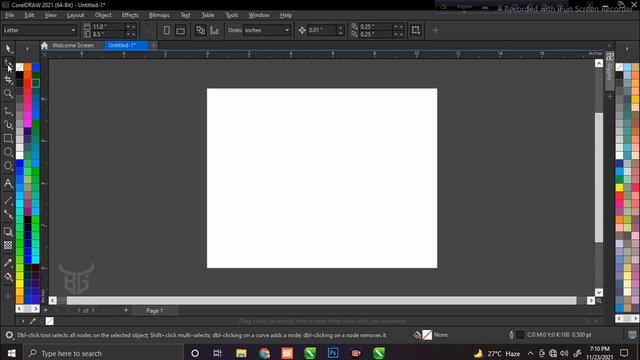Set page to portrait orientation
Image resolution: width=640 pixels, height=360 pixels.
tap(167, 30)
